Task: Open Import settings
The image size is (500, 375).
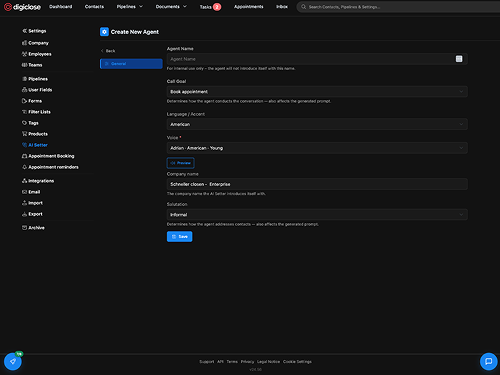Action: (x=32, y=203)
